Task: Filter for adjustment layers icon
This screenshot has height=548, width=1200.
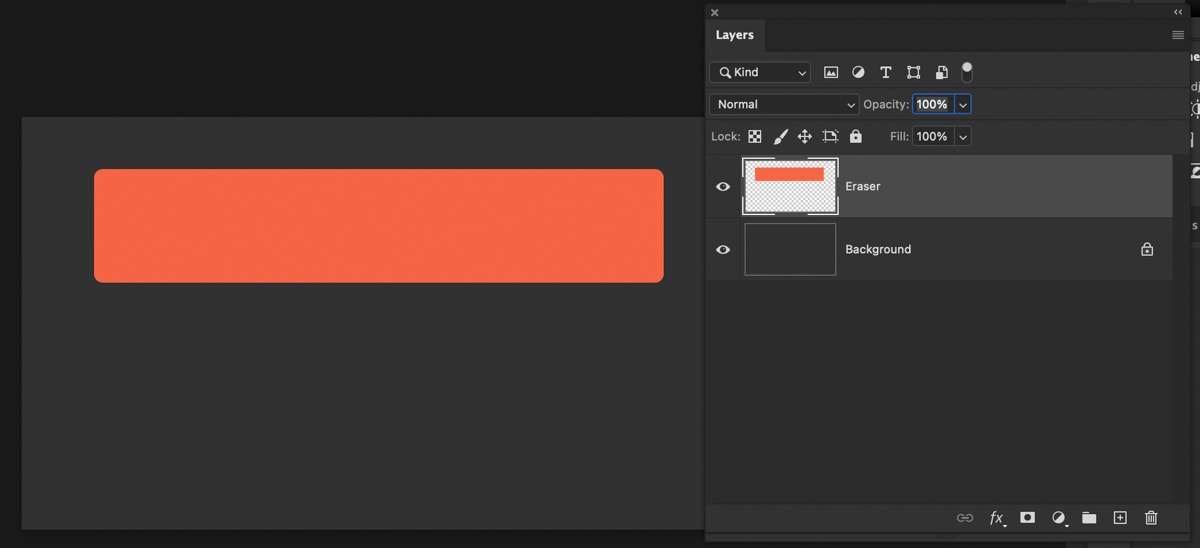Action: click(x=858, y=72)
